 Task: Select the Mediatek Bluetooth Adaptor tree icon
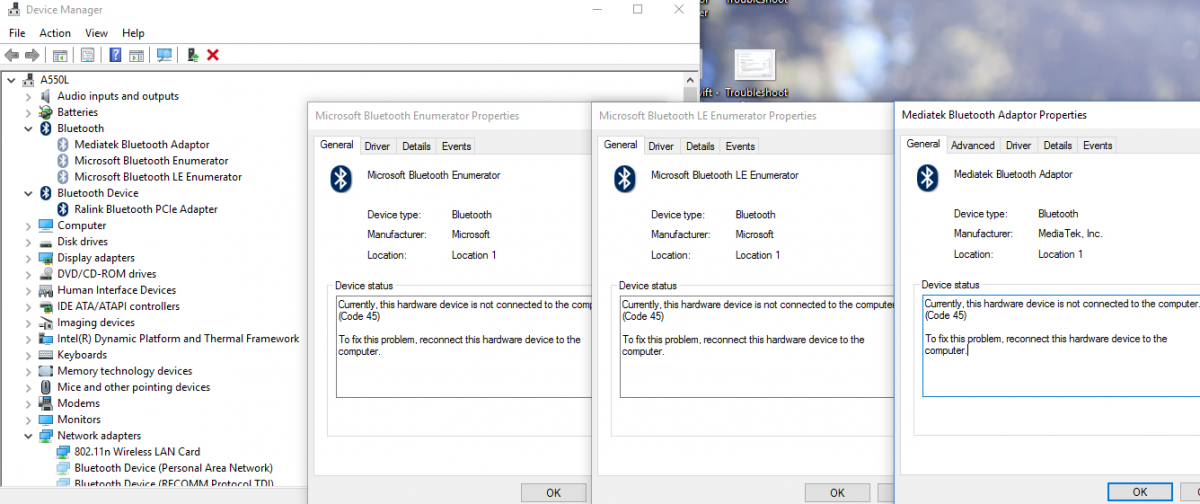pos(63,144)
